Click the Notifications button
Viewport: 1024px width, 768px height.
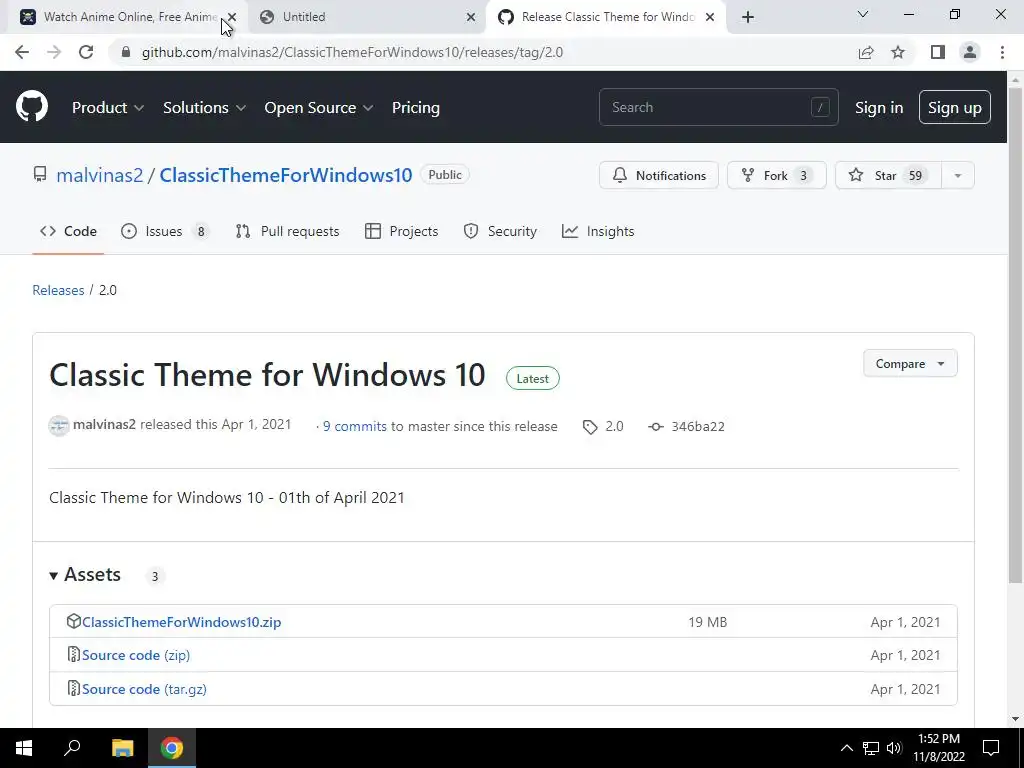[x=659, y=176]
